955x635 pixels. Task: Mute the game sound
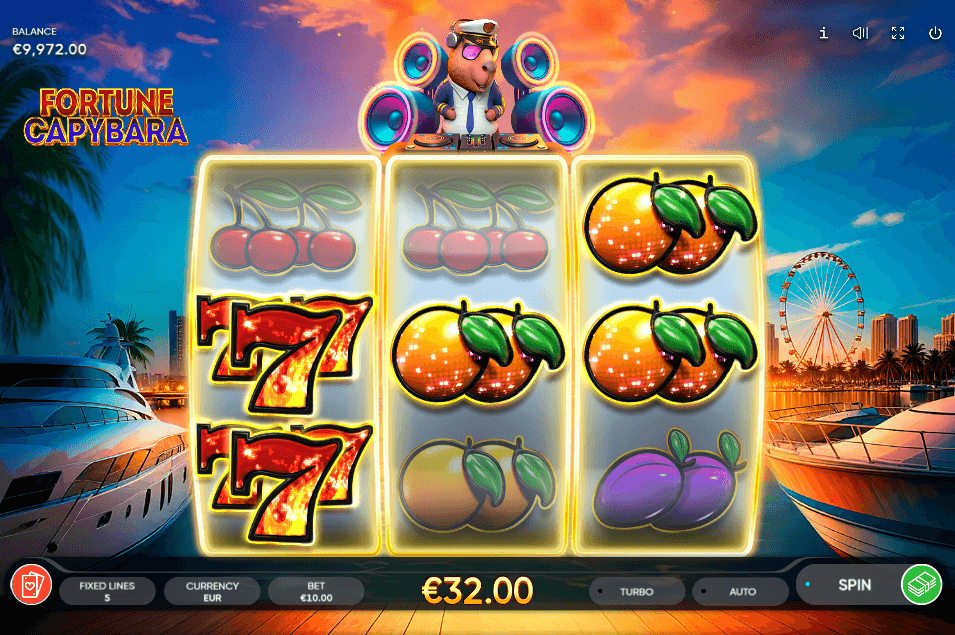click(x=860, y=33)
